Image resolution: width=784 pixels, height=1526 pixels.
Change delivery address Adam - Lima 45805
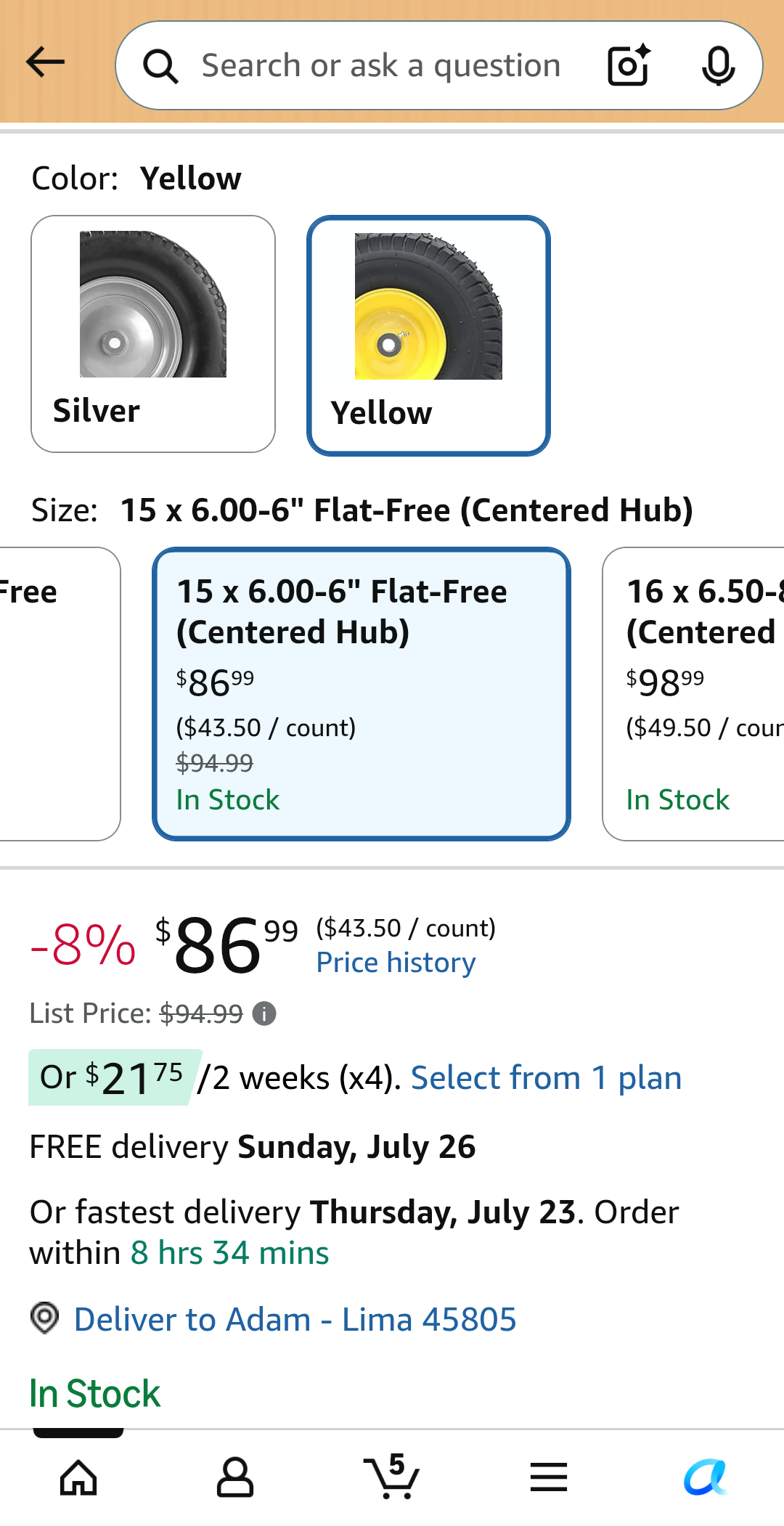click(x=295, y=1319)
